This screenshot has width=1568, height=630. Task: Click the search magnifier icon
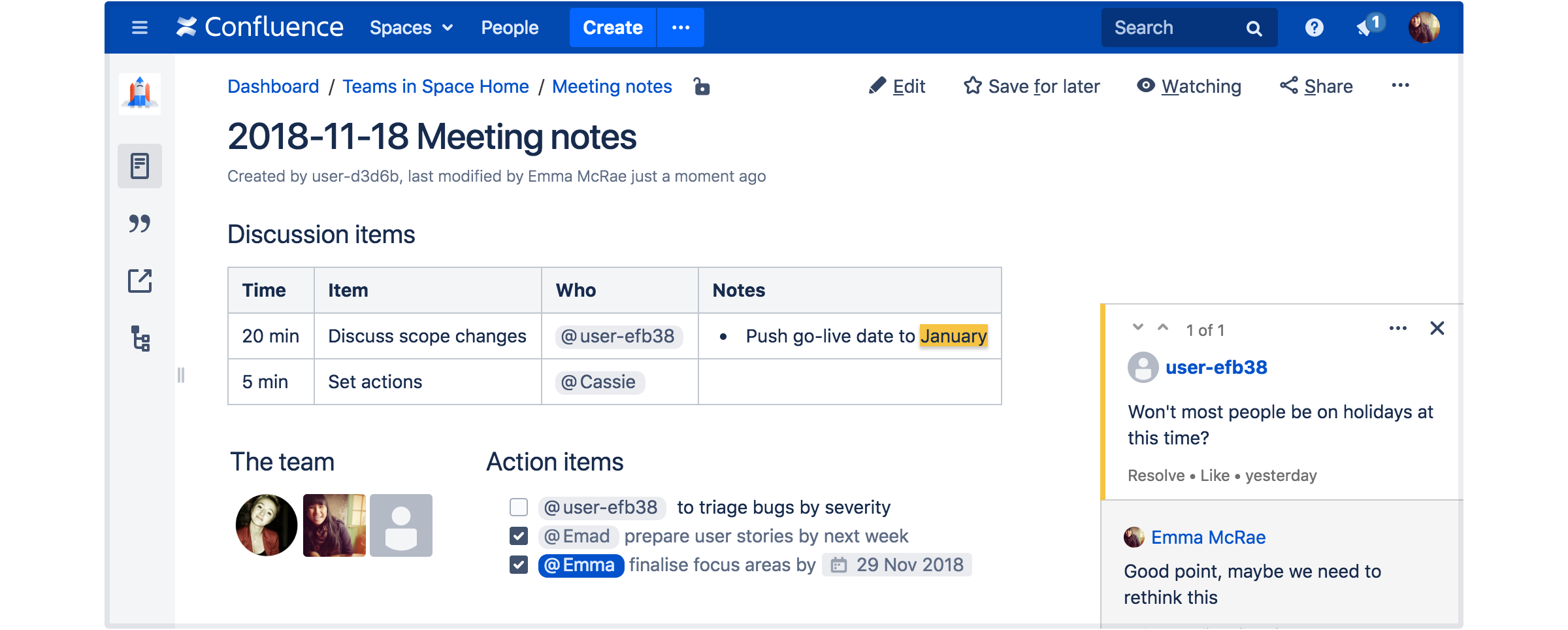coord(1254,28)
